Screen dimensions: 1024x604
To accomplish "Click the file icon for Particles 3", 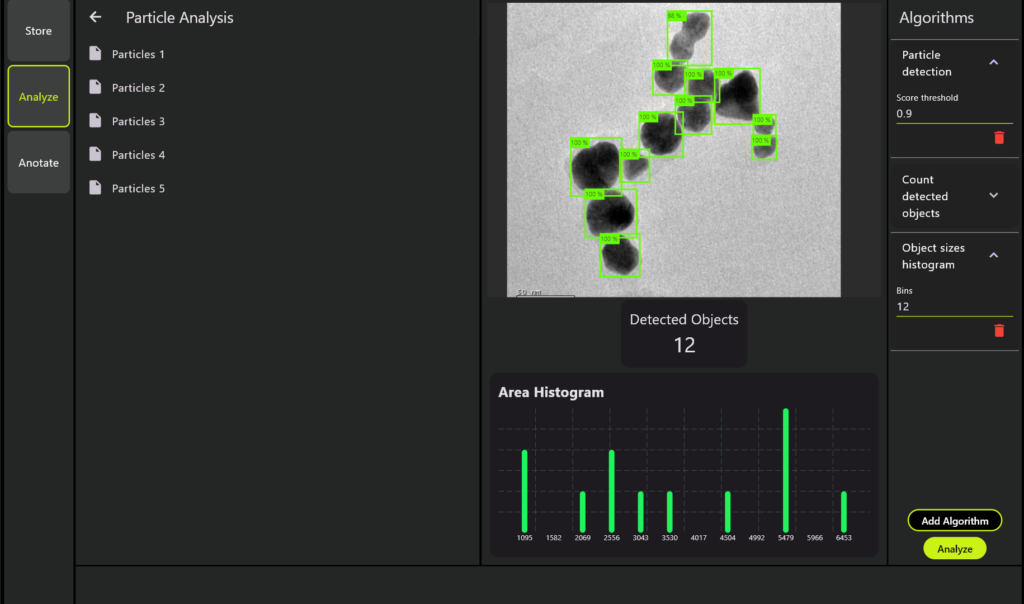I will (96, 121).
